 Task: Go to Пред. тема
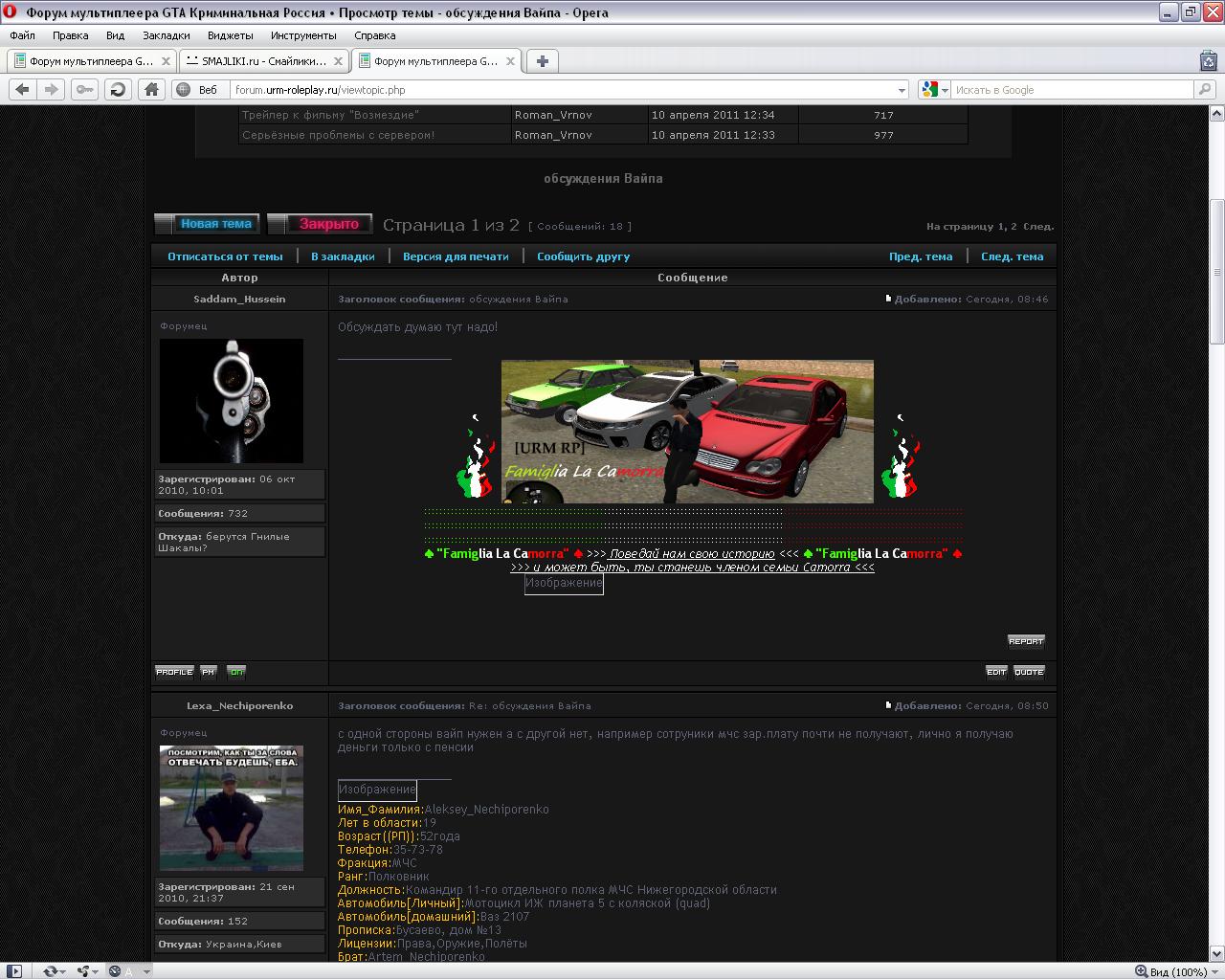coord(921,256)
